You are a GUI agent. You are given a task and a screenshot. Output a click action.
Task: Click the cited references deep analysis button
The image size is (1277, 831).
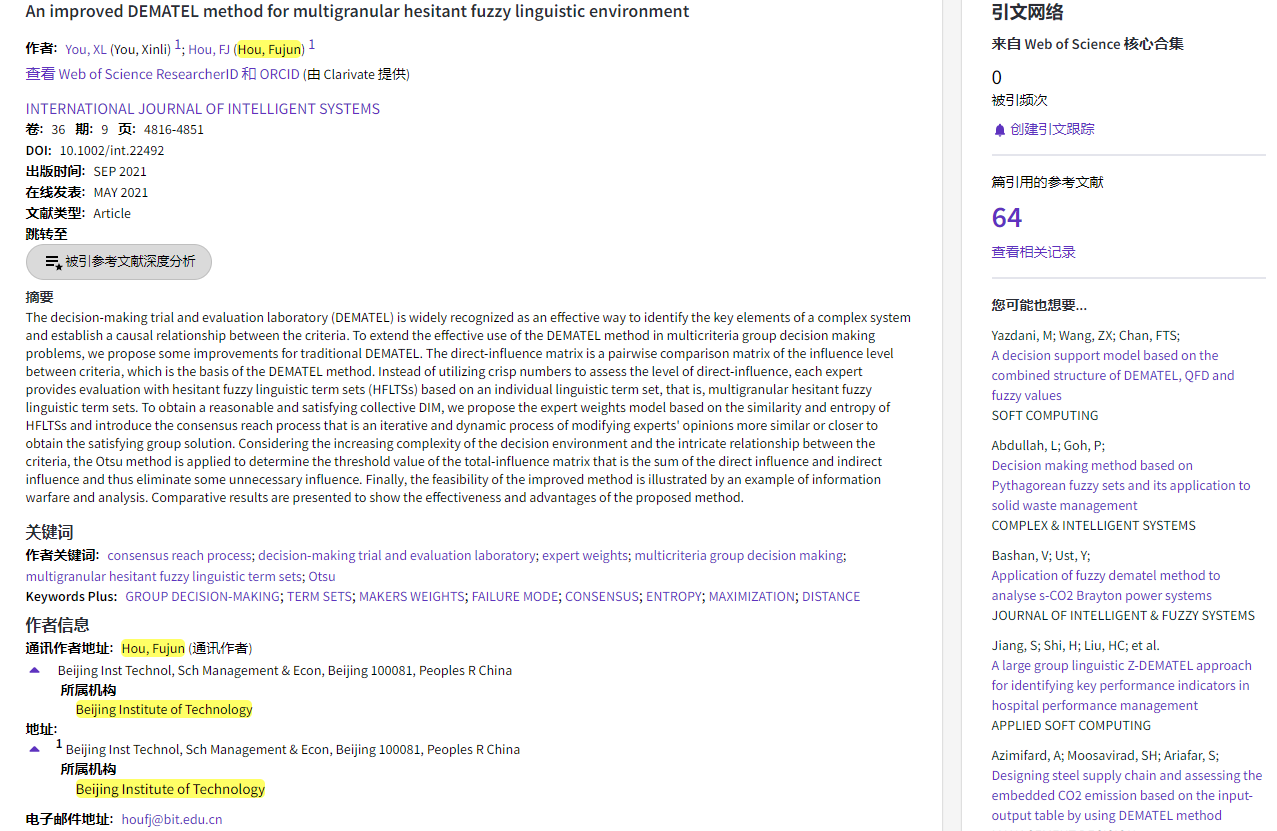119,262
